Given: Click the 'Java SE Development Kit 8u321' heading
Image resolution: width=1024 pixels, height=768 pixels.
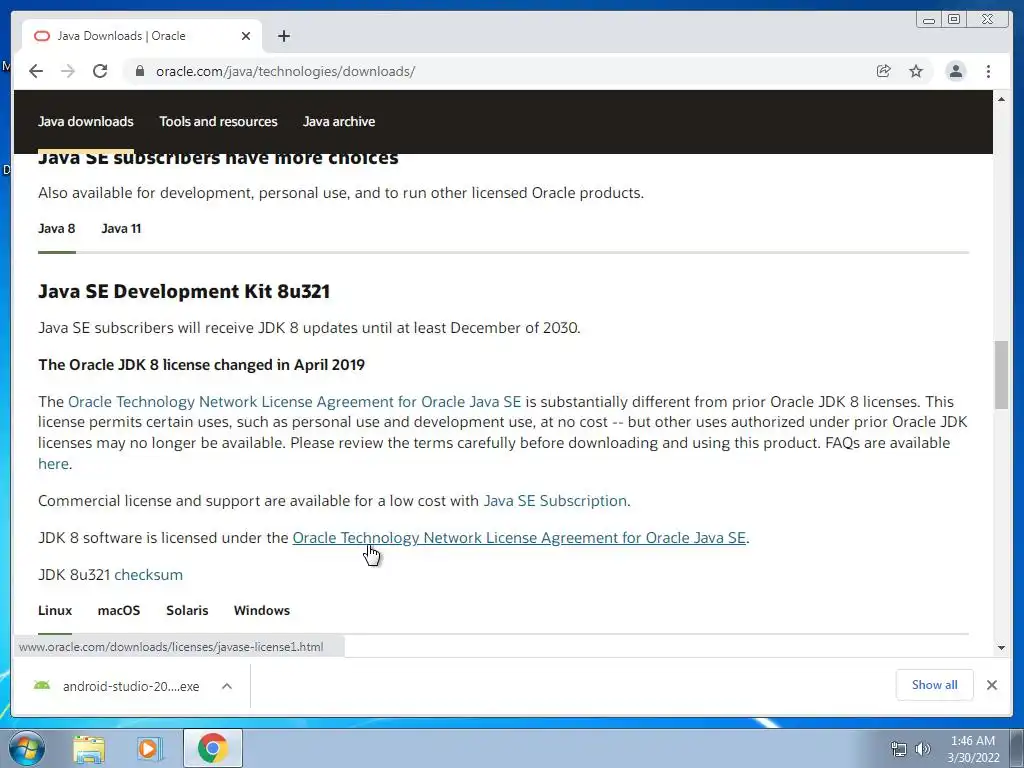Looking at the screenshot, I should coord(184,291).
